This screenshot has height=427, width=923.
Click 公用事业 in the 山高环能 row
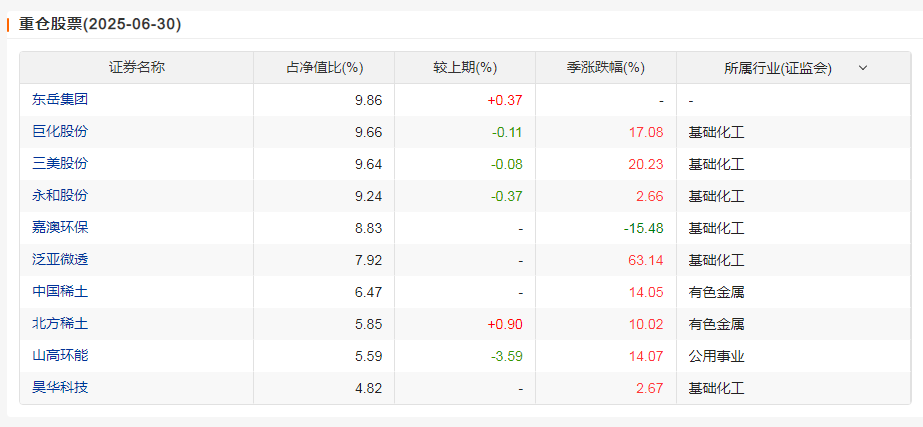[716, 356]
